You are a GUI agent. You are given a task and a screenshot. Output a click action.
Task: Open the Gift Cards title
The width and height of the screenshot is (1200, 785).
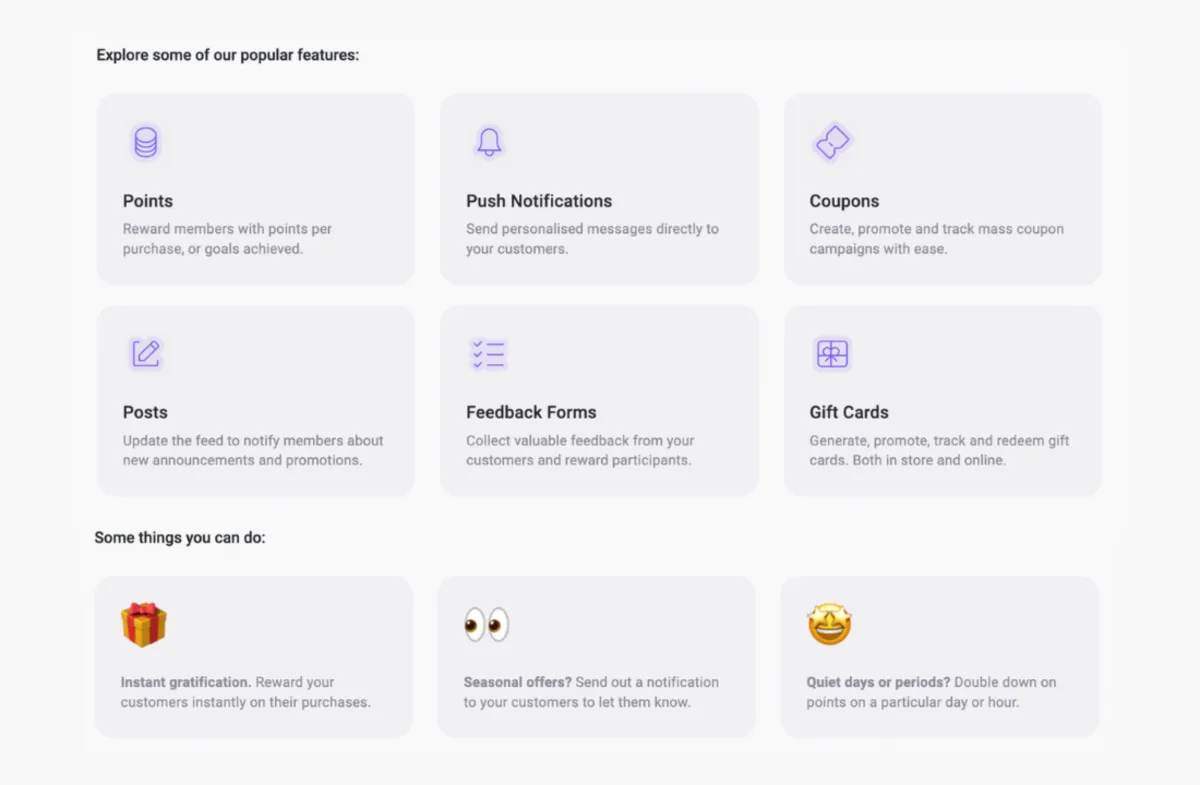[x=849, y=412]
